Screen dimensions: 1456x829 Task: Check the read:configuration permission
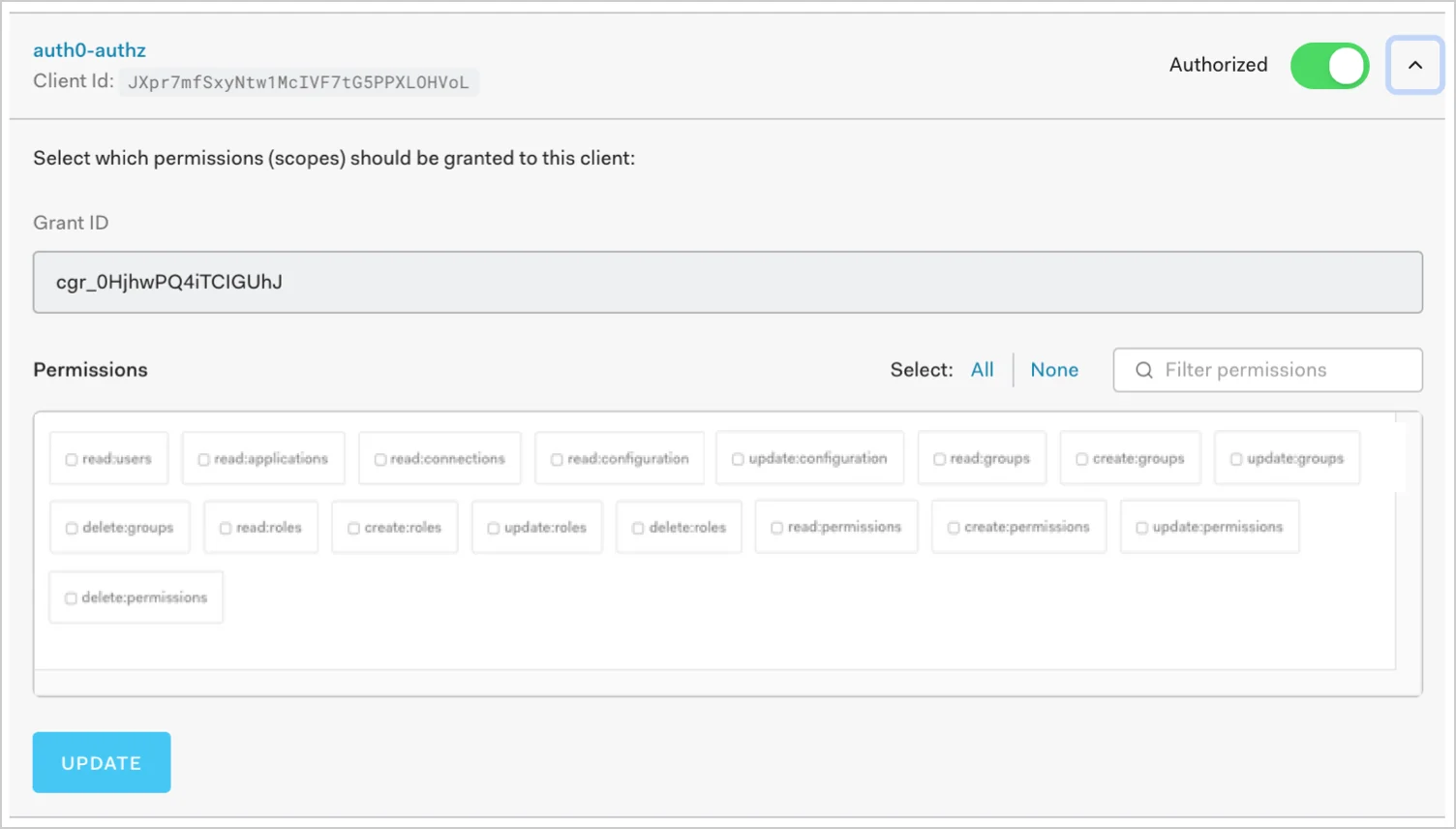coord(557,459)
